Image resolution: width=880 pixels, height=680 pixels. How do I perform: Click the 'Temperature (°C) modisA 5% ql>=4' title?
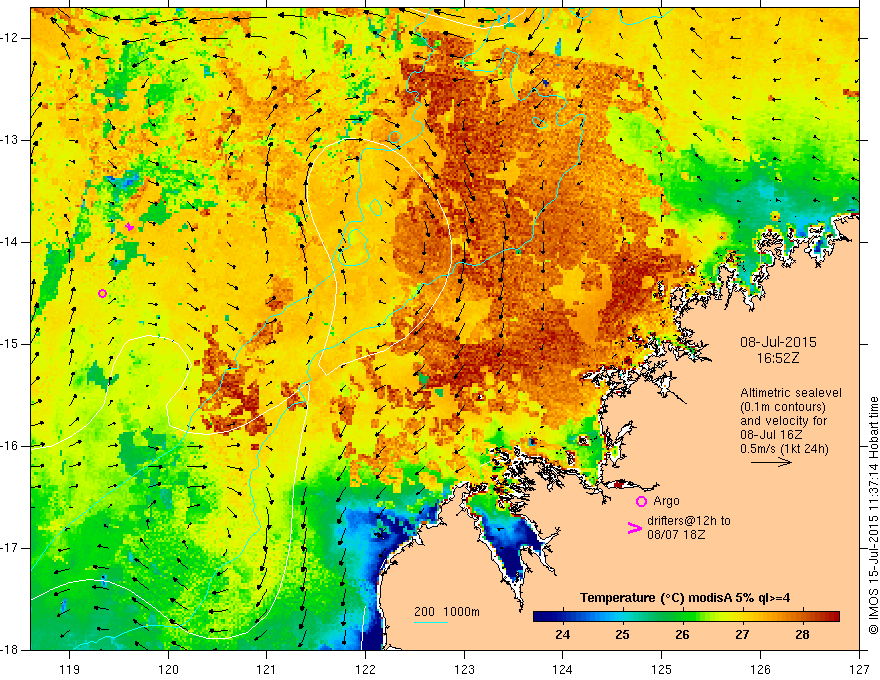point(685,598)
